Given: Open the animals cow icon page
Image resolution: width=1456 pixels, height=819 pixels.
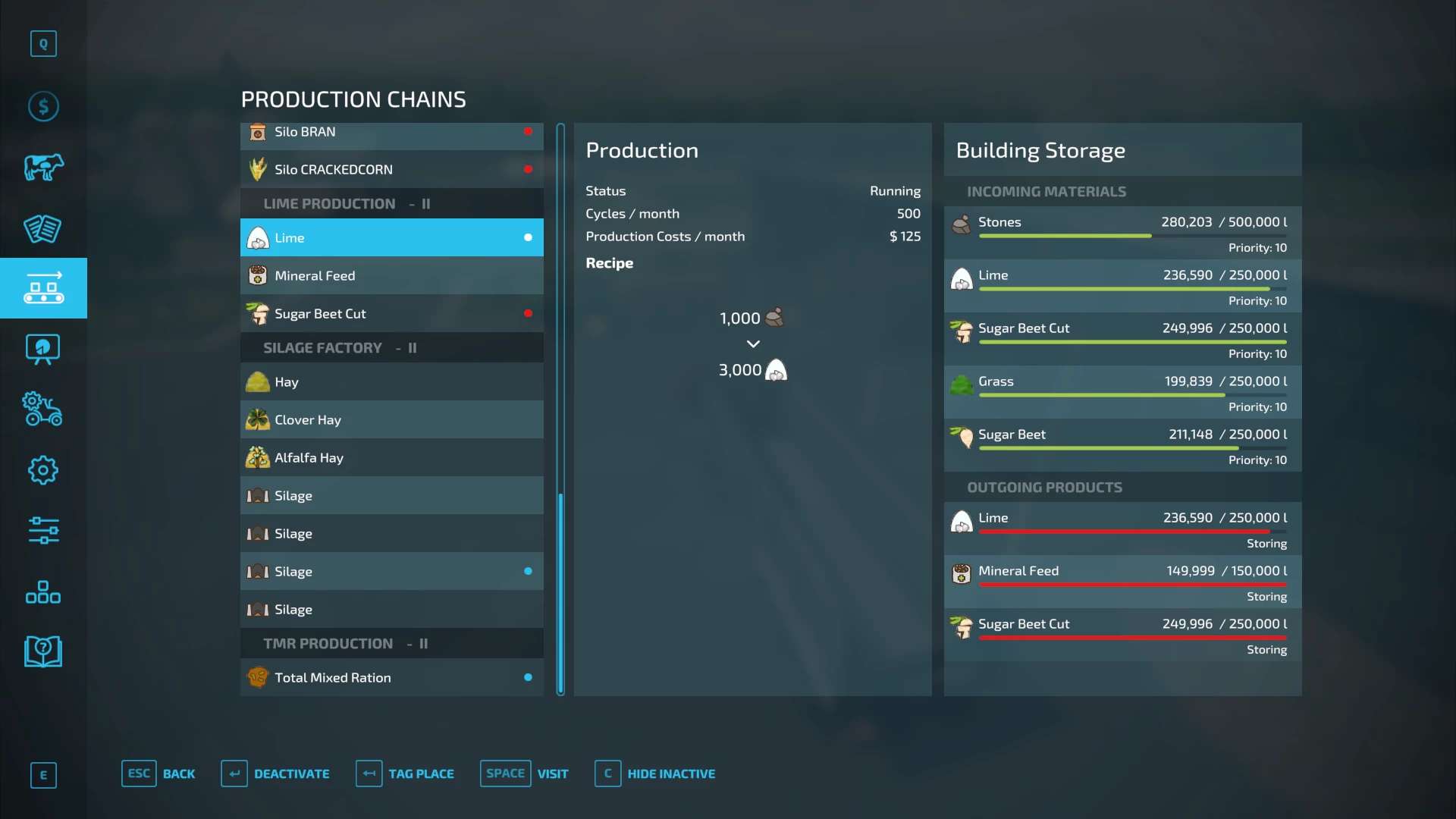Looking at the screenshot, I should tap(43, 167).
